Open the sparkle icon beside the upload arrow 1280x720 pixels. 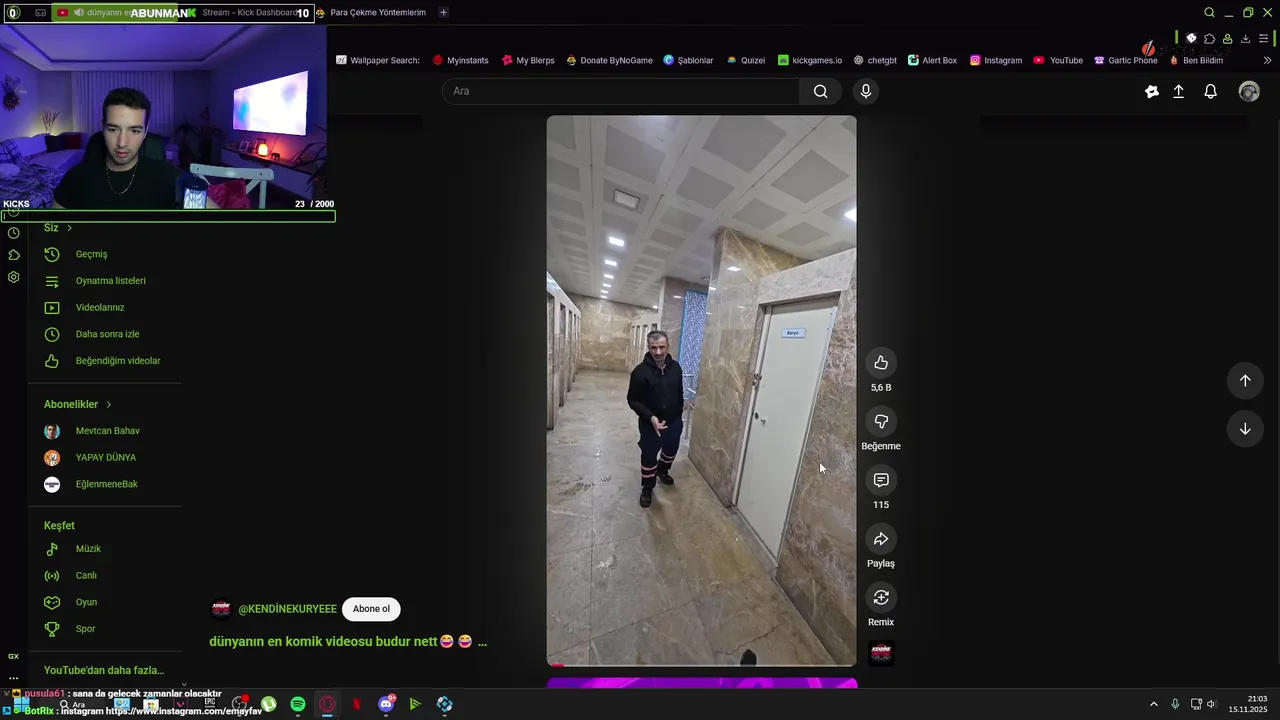1152,91
